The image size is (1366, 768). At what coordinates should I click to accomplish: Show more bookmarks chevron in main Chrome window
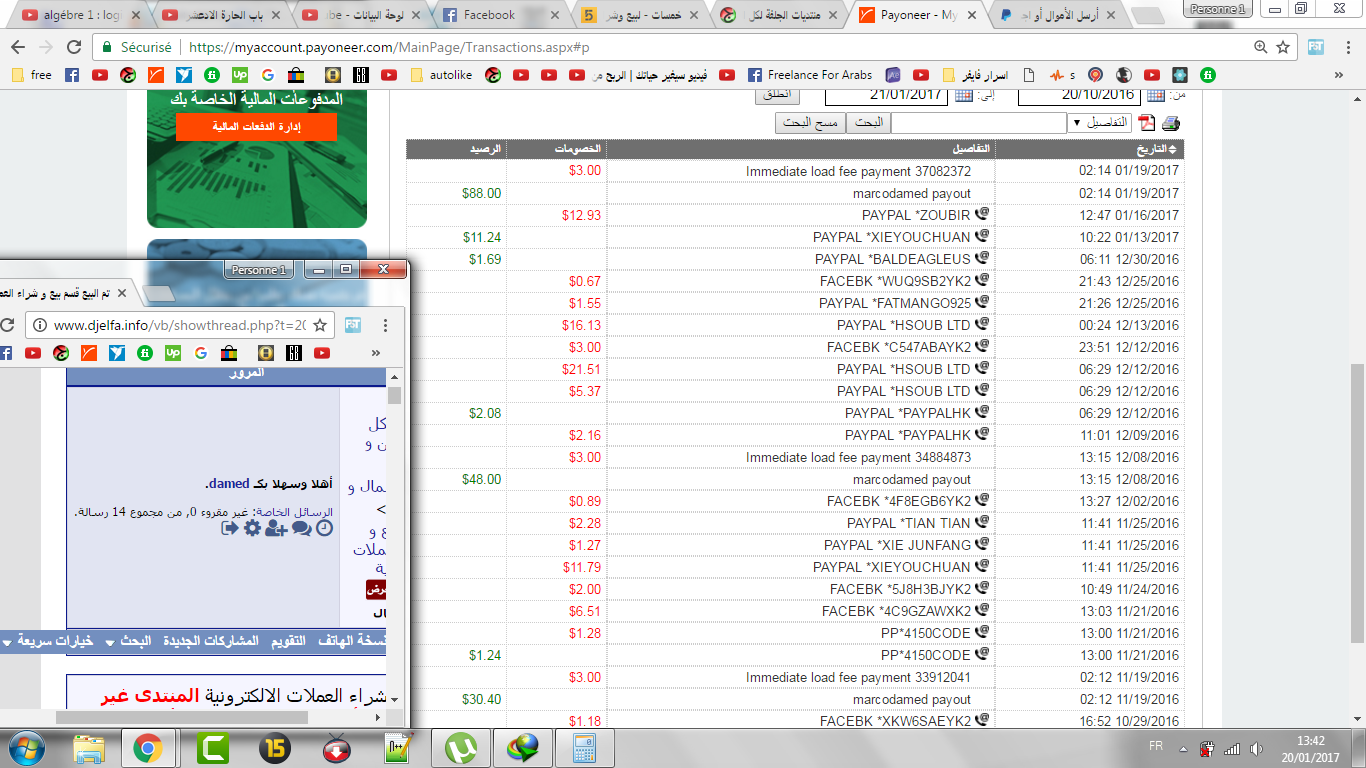(x=1340, y=75)
